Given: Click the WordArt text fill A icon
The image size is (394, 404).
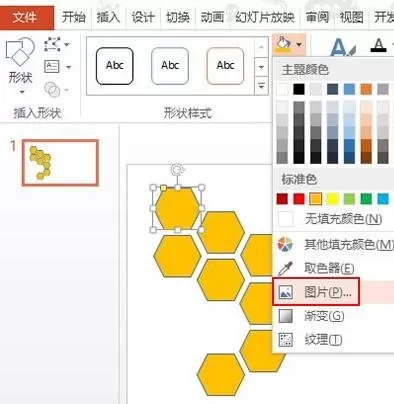Looking at the screenshot, I should 342,47.
